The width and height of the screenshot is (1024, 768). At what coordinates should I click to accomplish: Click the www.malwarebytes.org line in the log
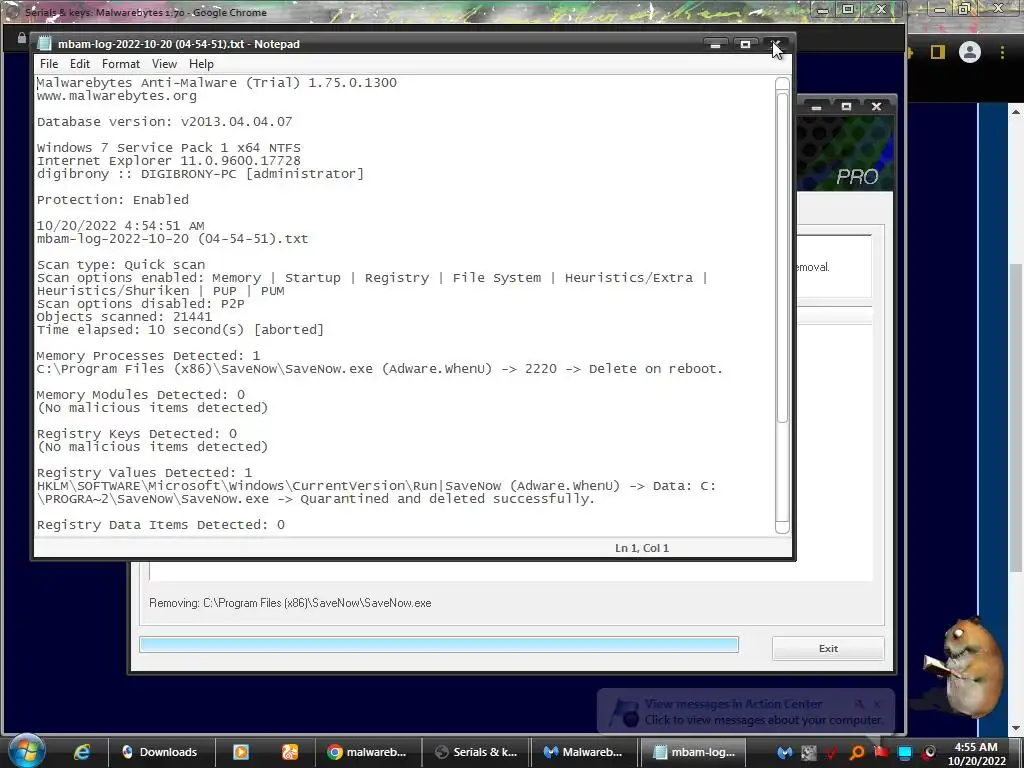[116, 96]
